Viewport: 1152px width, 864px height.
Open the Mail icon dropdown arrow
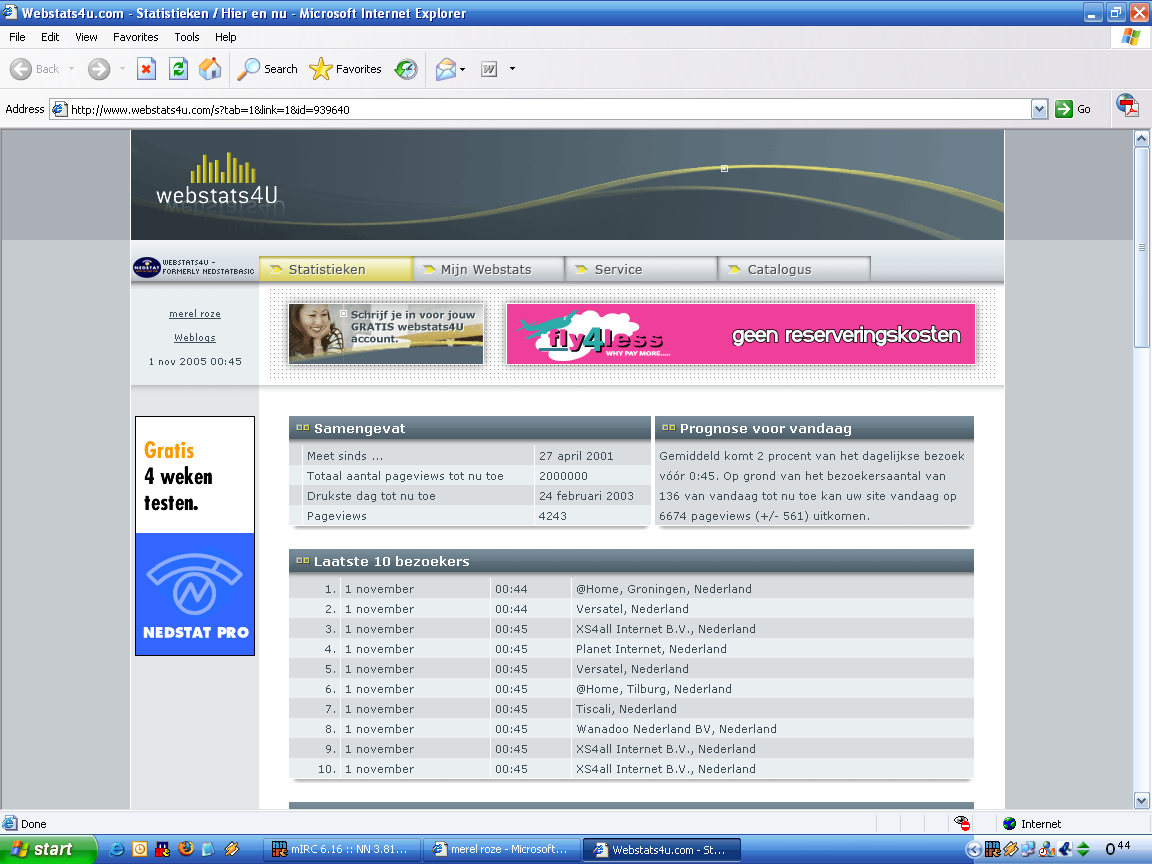pos(463,69)
